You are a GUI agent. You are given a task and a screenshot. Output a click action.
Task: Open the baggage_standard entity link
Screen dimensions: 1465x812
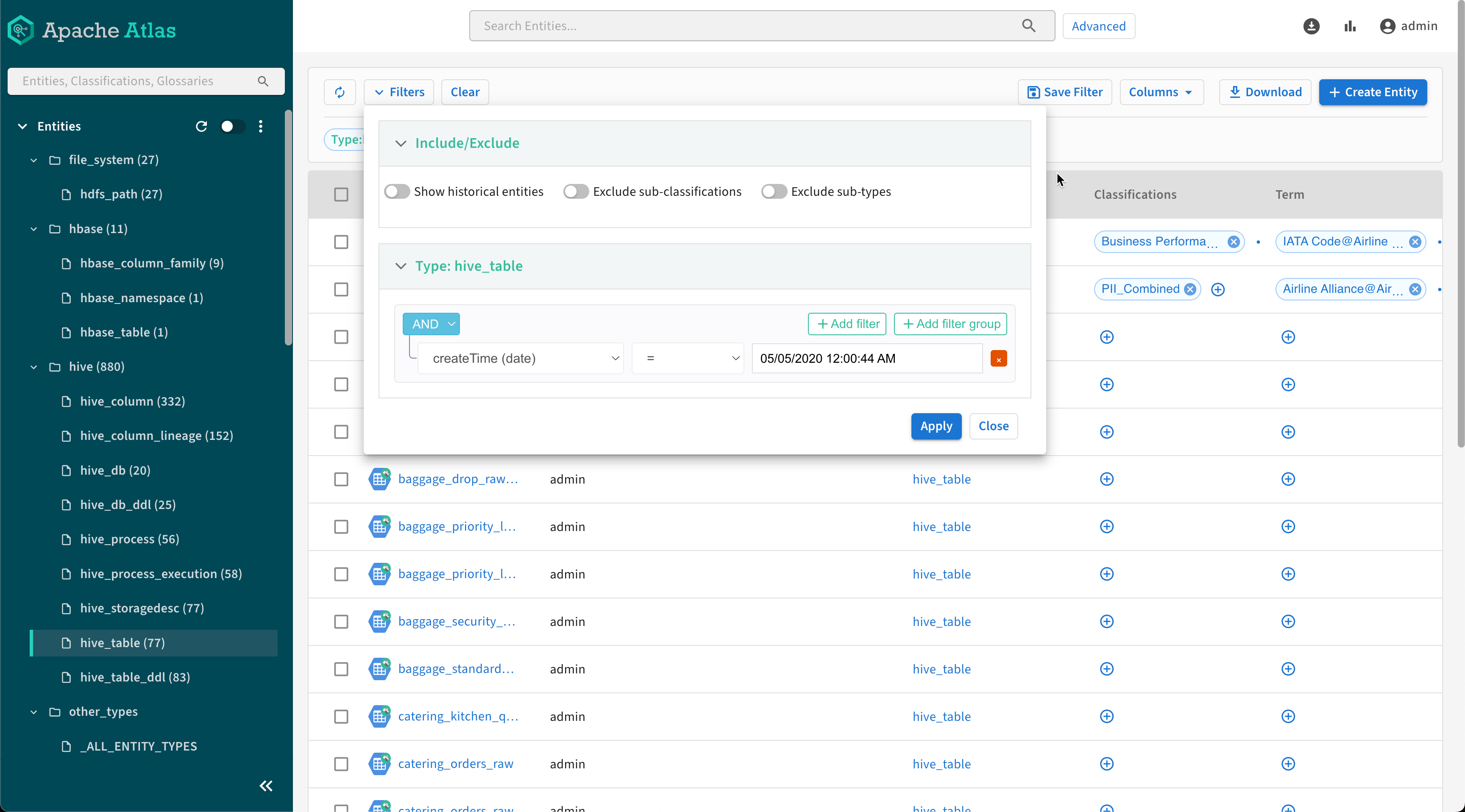[456, 669]
